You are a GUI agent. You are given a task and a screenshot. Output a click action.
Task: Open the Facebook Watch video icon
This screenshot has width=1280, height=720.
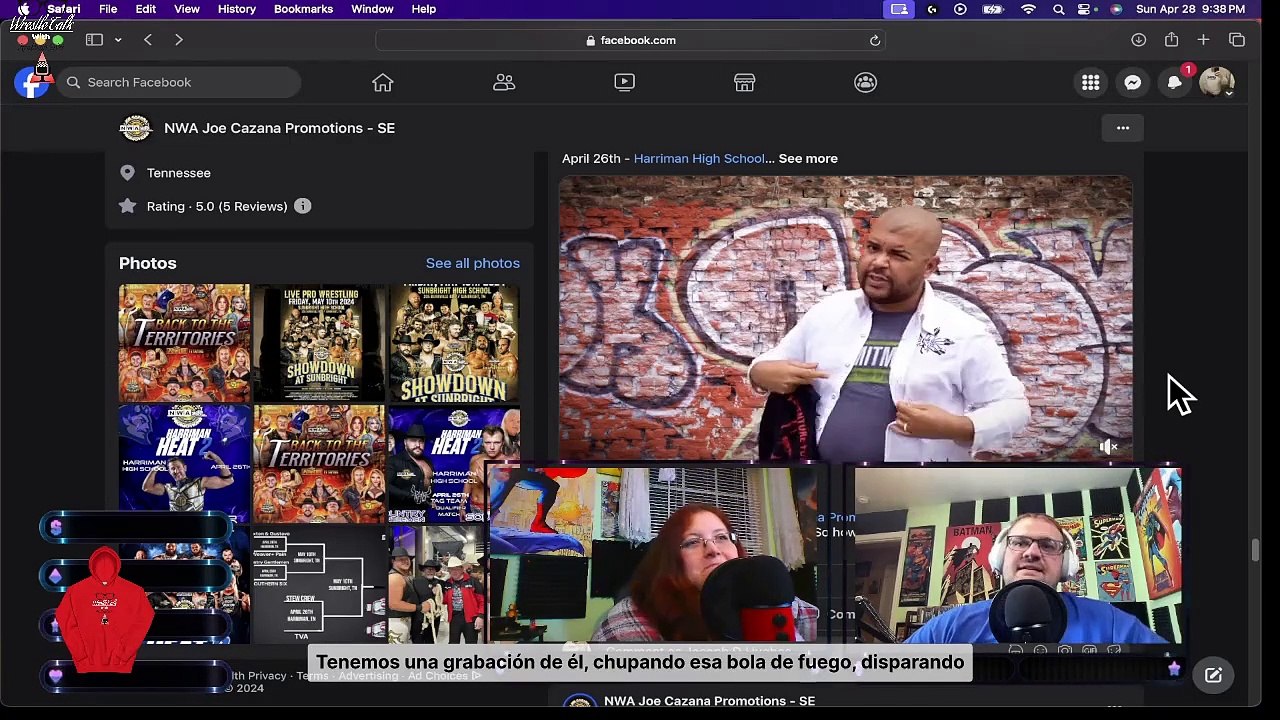click(624, 82)
